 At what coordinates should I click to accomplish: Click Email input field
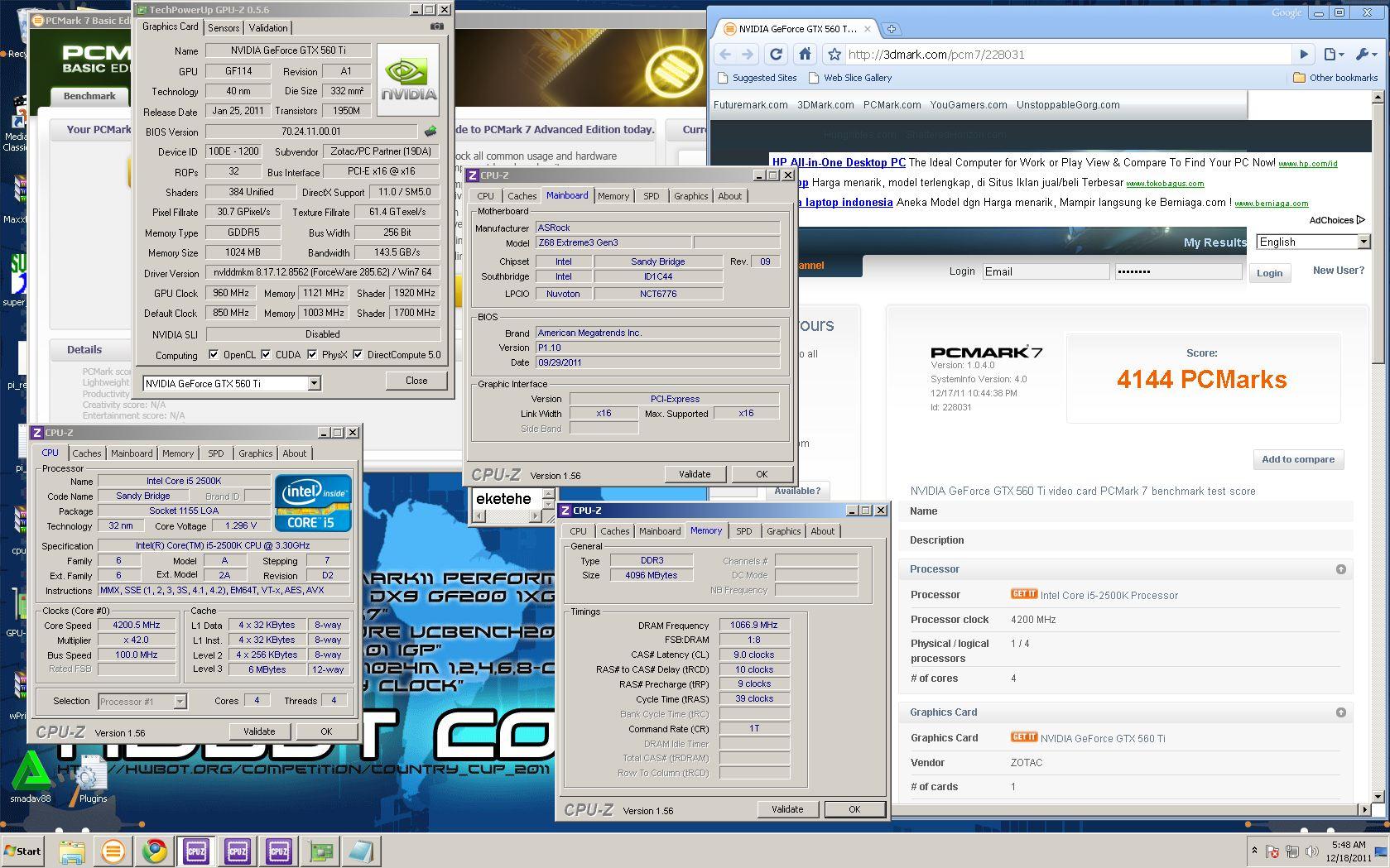pyautogui.click(x=1046, y=271)
